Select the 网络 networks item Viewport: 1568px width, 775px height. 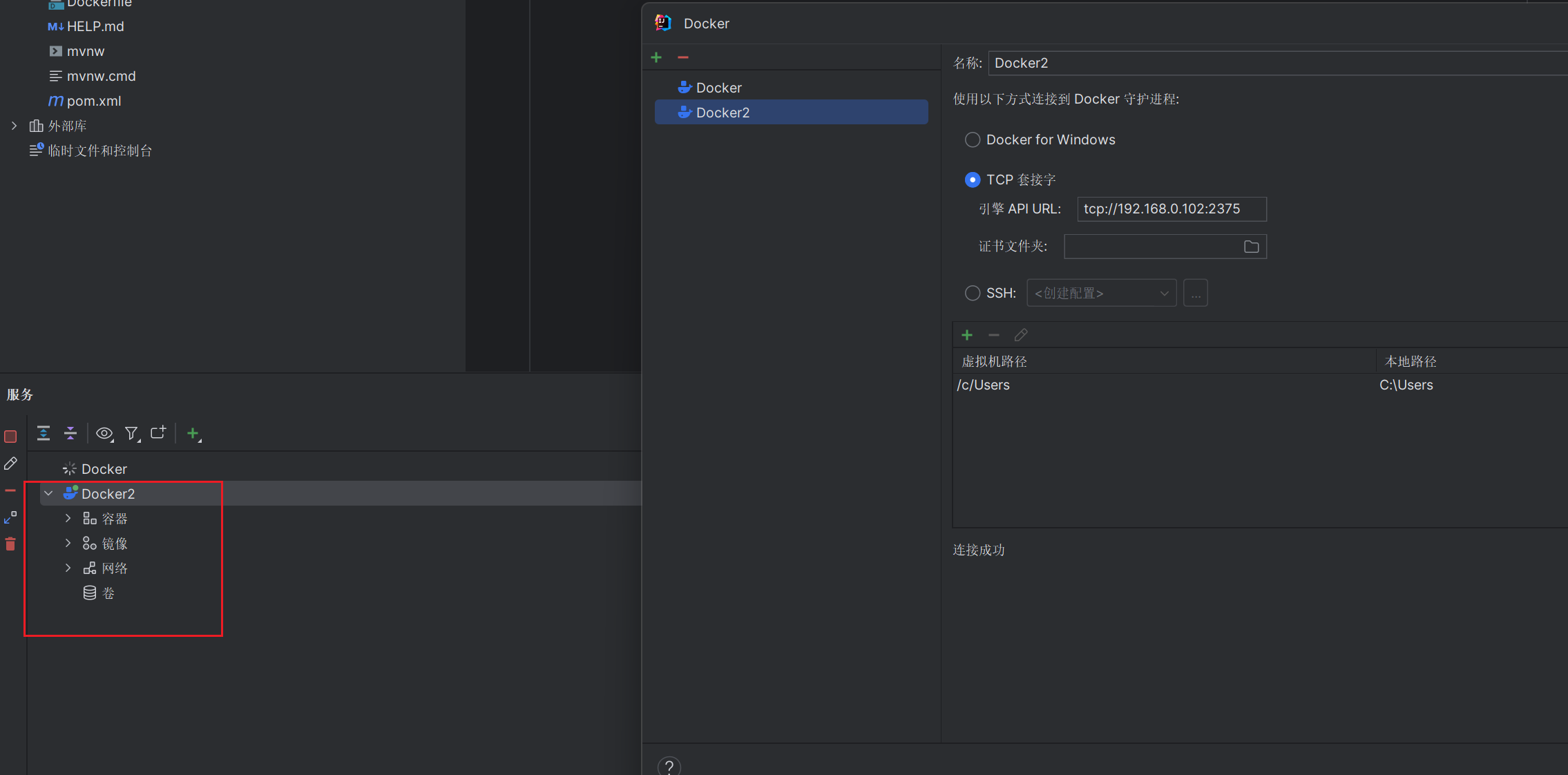(x=115, y=568)
